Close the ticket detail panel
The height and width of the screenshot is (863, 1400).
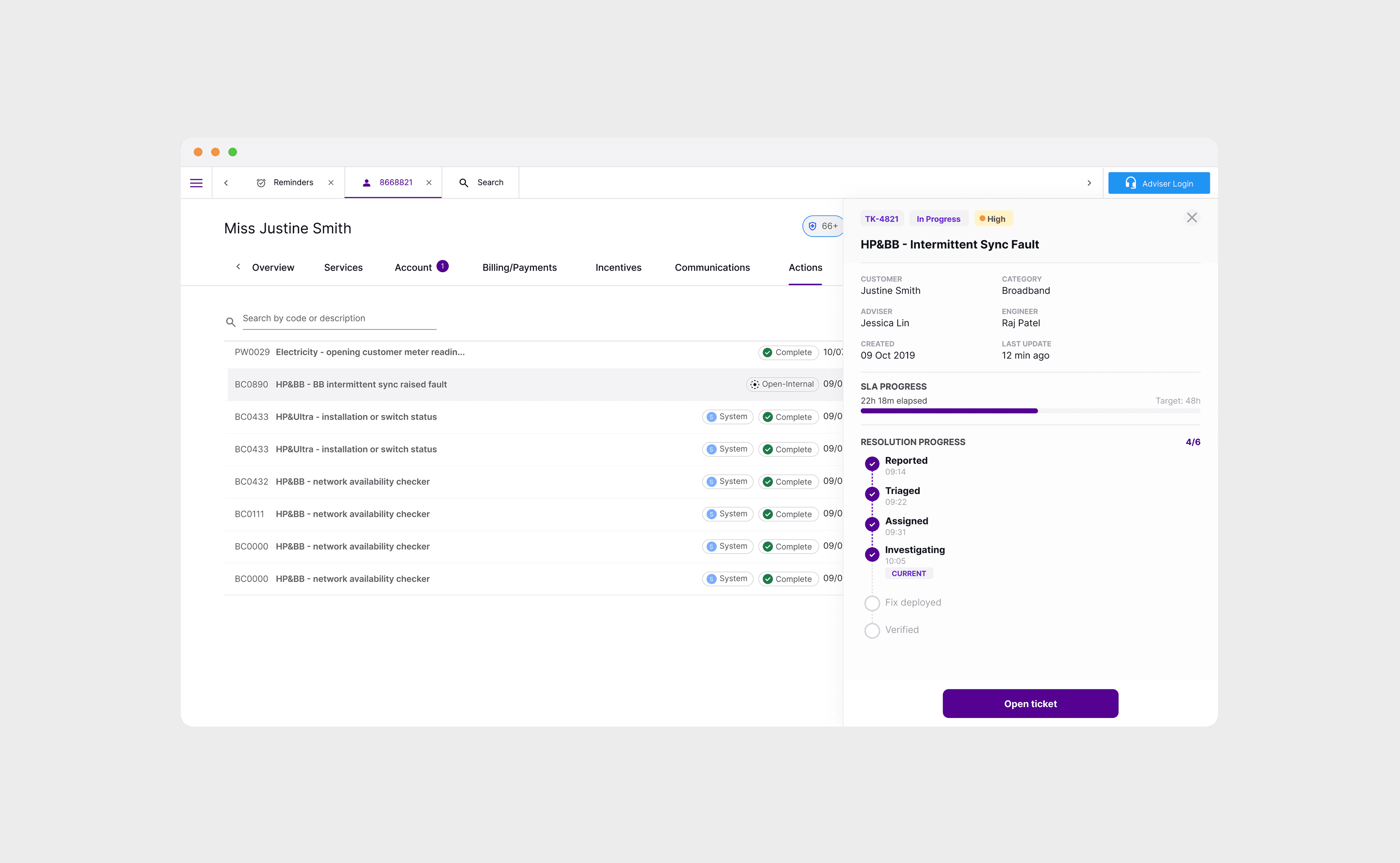click(x=1192, y=217)
